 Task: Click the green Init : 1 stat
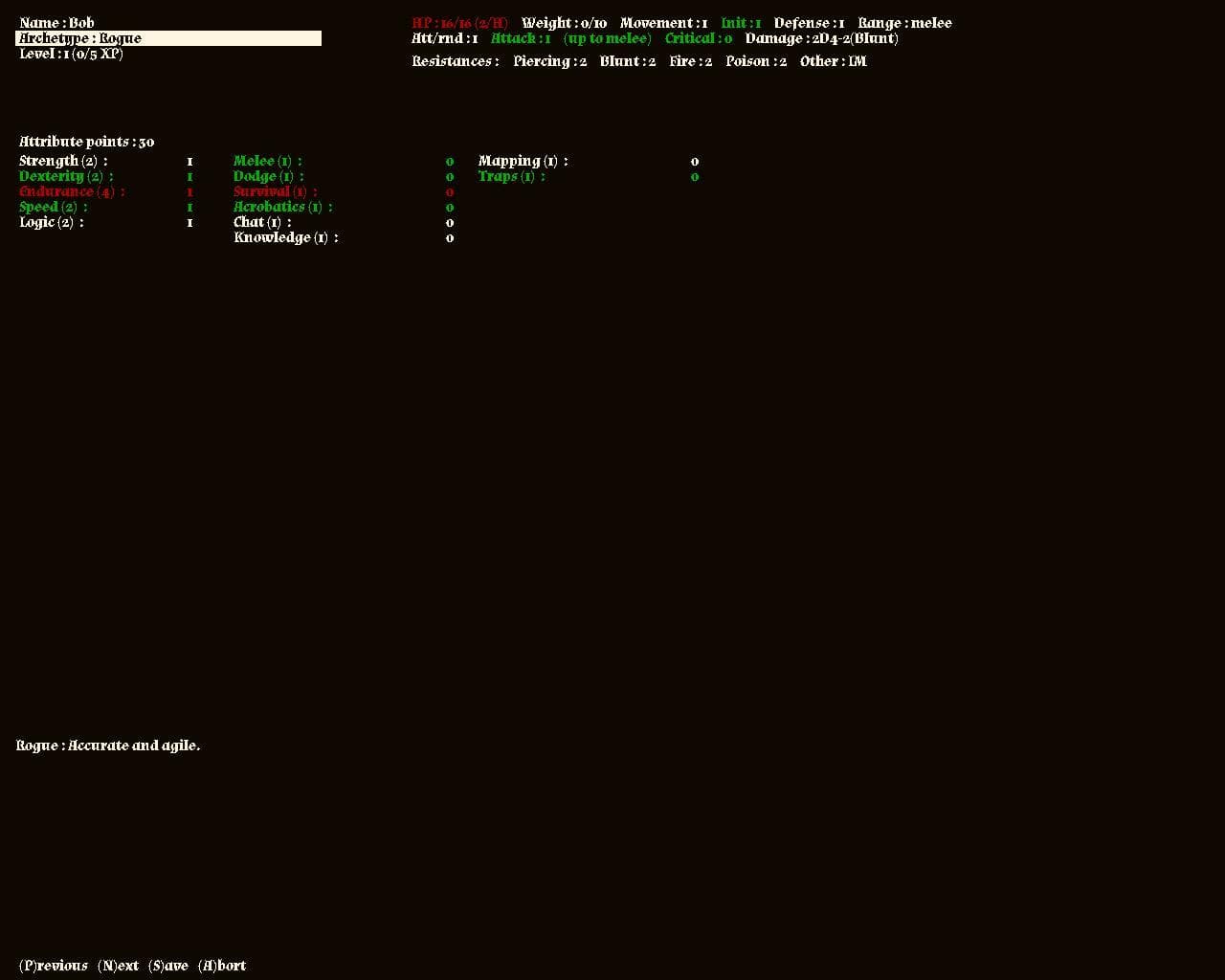[x=741, y=23]
